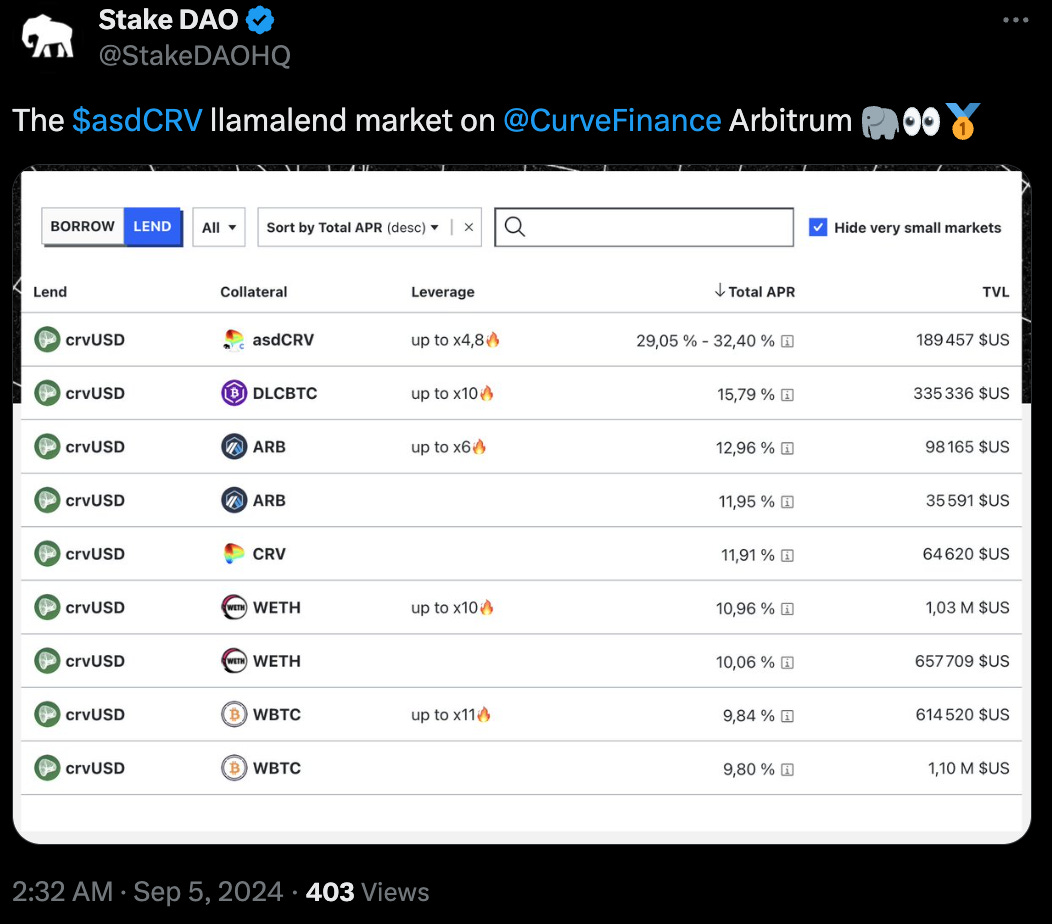Image resolution: width=1052 pixels, height=924 pixels.
Task: Click the CRV collateral label
Action: click(x=269, y=554)
